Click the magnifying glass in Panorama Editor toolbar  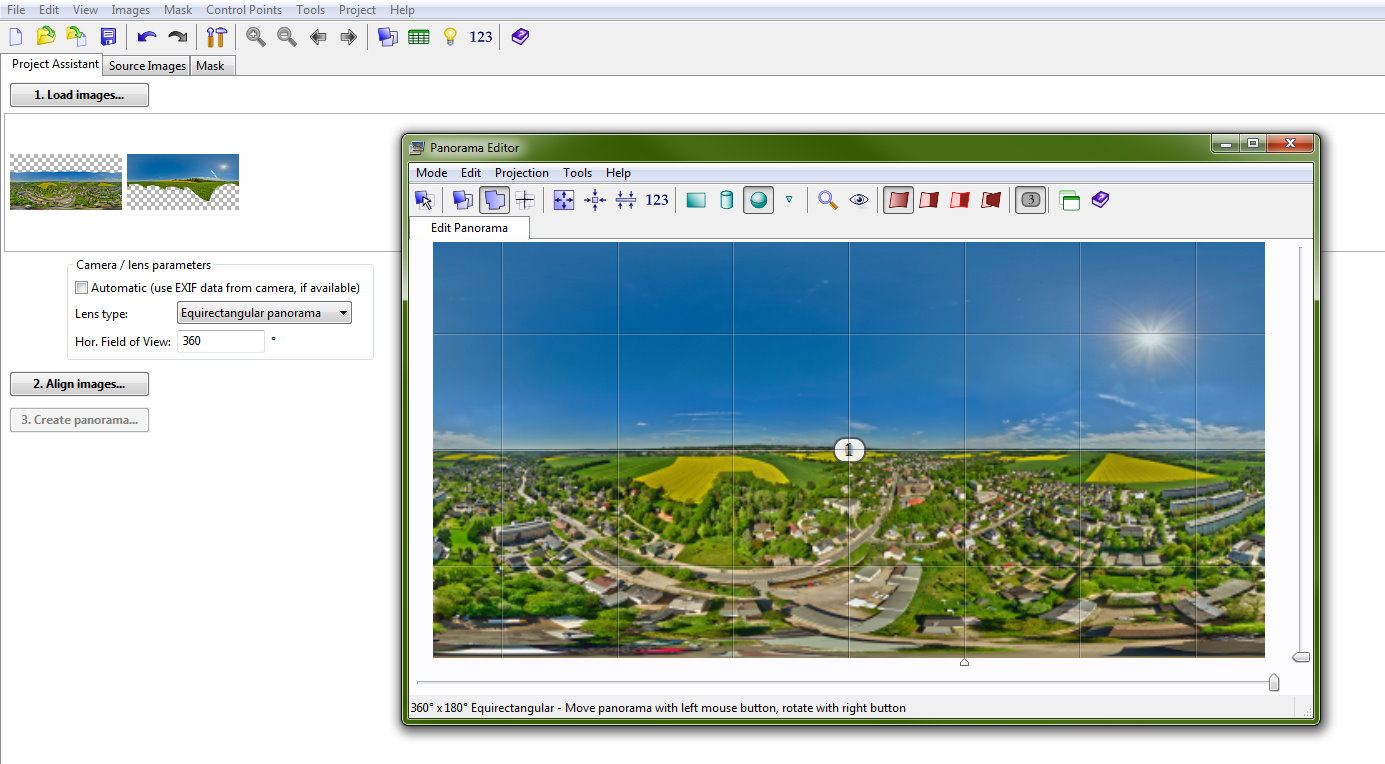827,200
